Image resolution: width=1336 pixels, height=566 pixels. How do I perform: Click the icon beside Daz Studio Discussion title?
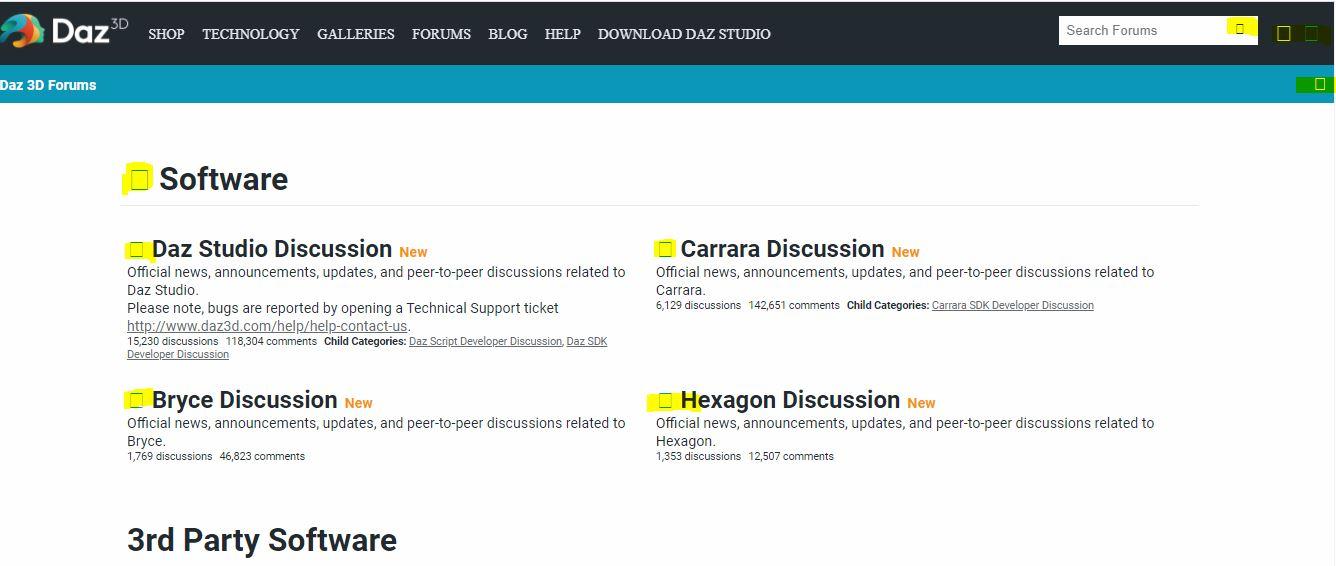click(x=137, y=250)
